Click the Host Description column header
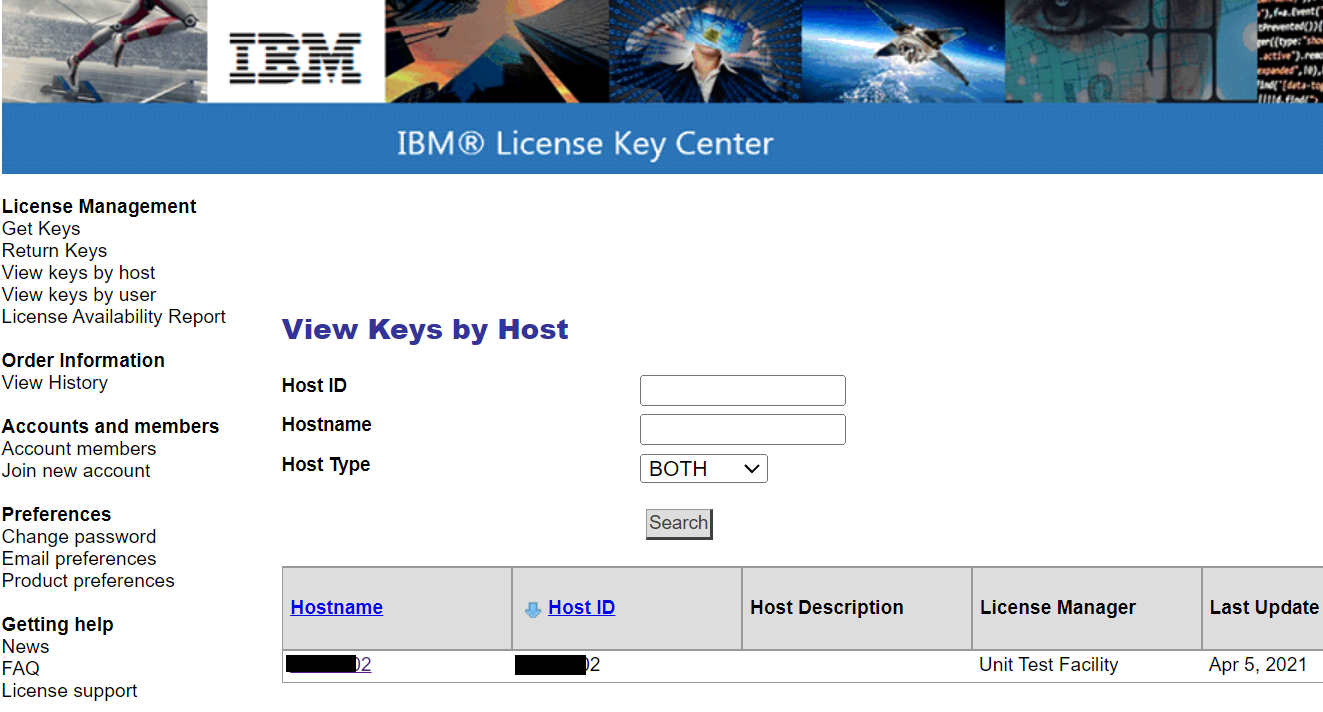The image size is (1323, 712). click(x=827, y=608)
